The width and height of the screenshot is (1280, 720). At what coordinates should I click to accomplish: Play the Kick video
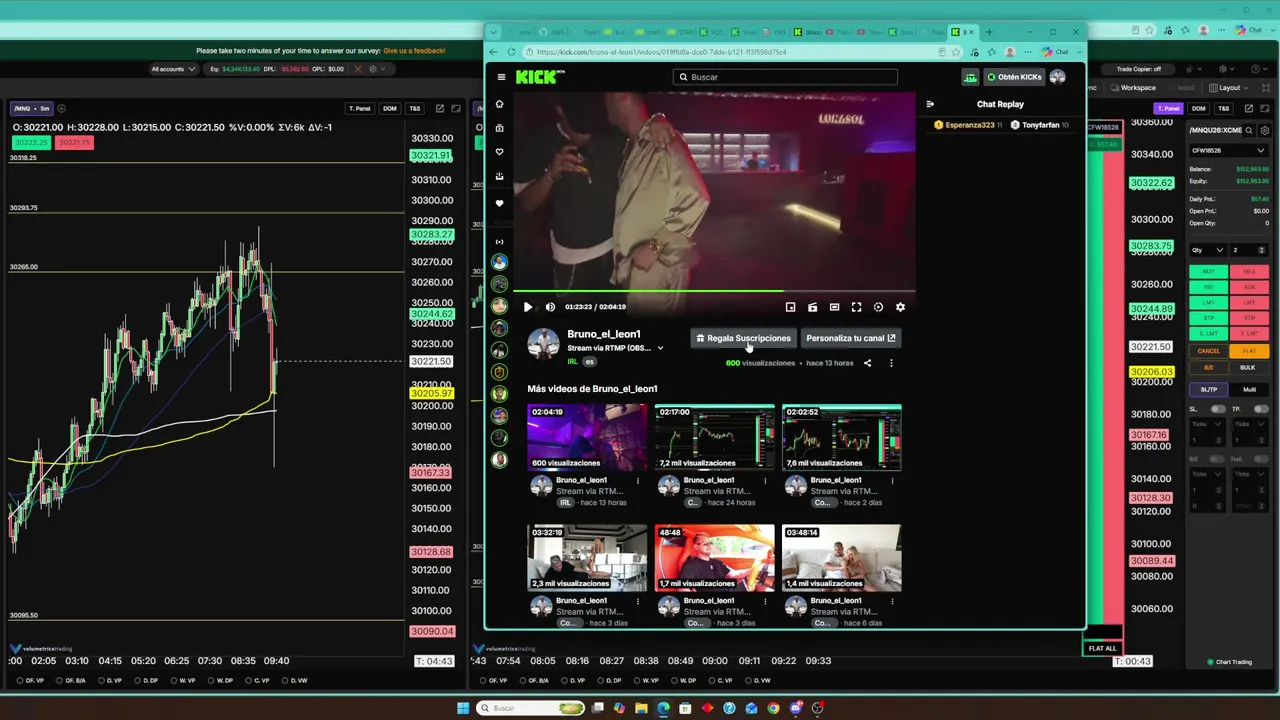point(528,307)
